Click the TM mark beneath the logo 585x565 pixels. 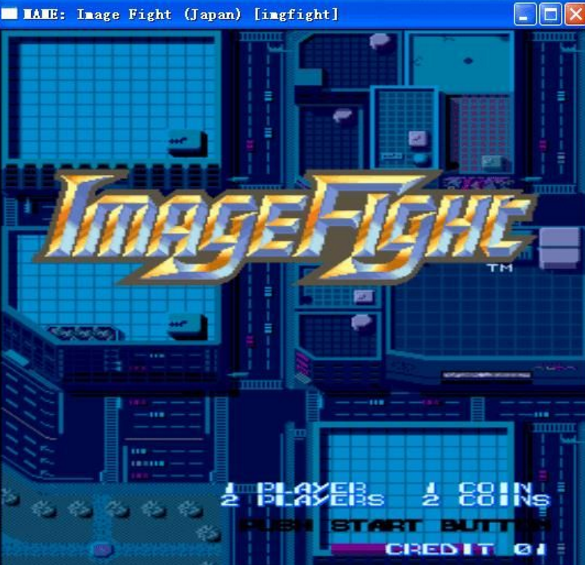point(500,268)
